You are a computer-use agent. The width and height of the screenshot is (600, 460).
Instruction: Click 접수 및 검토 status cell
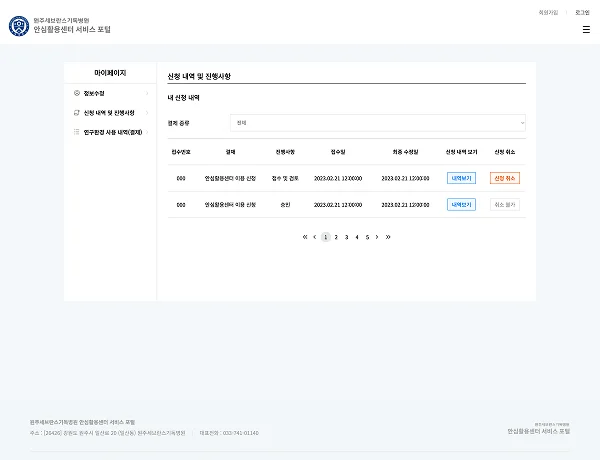tap(285, 178)
